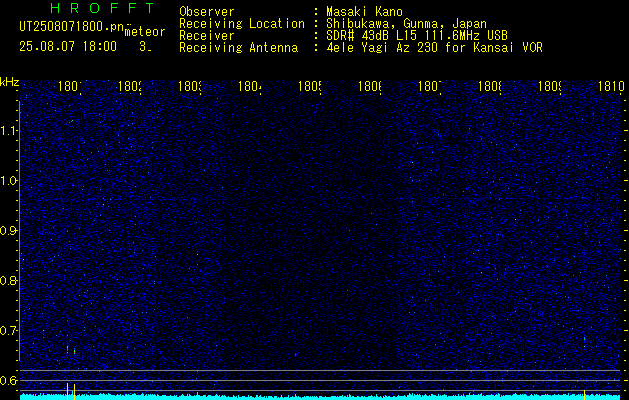Viewport: 629px width, 400px height.
Task: Select antenna info 4ele Yagi Az 230
Action: tap(383, 48)
